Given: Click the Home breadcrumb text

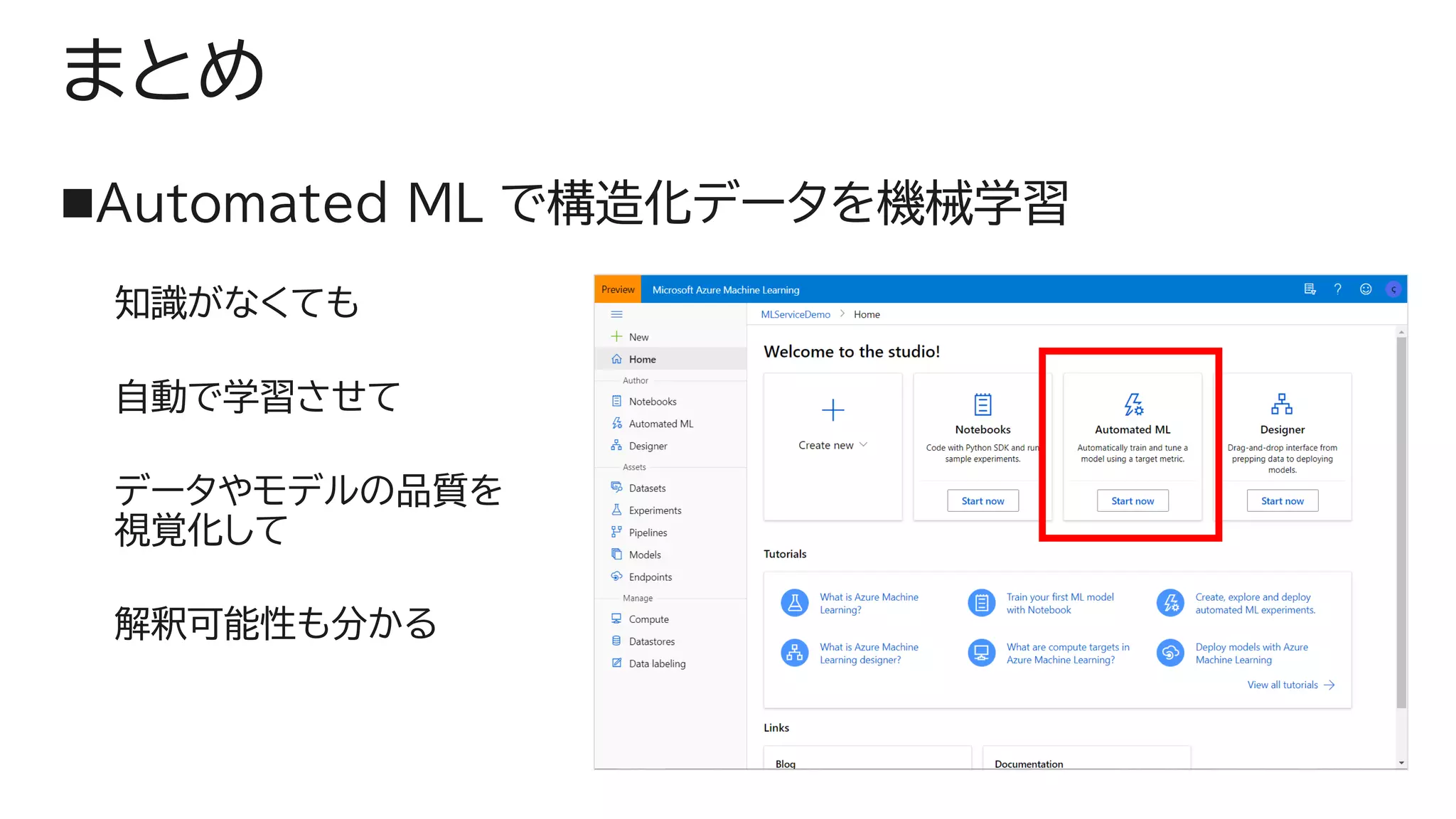Looking at the screenshot, I should (867, 314).
